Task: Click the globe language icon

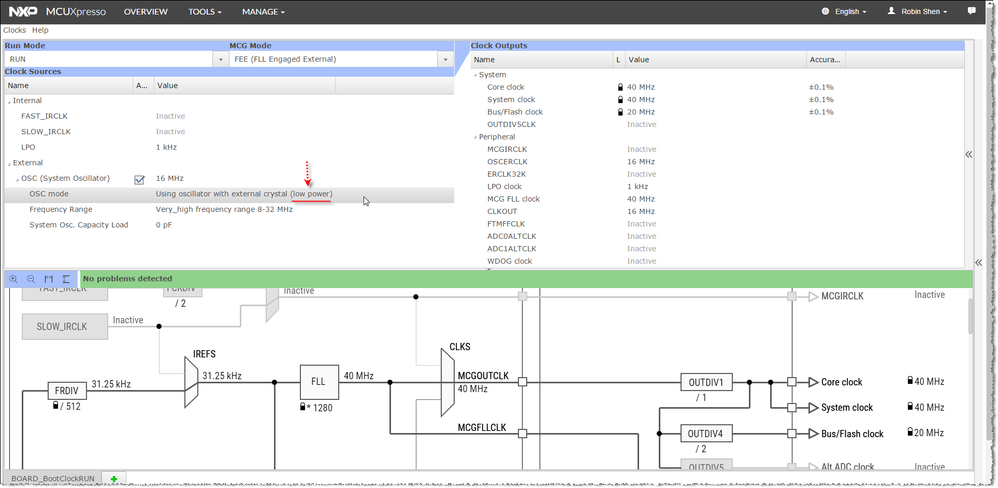Action: [826, 11]
